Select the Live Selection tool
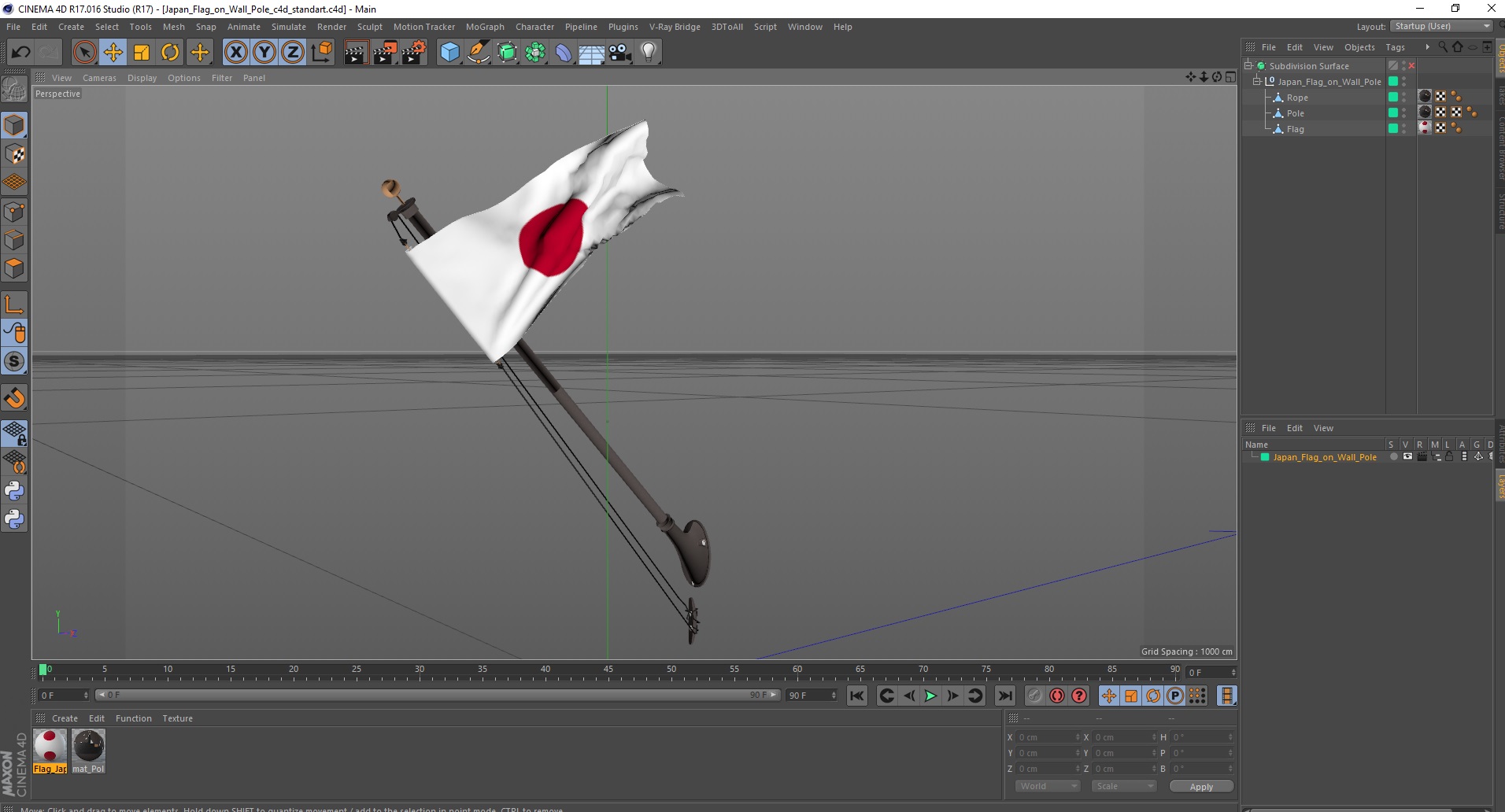 84,53
